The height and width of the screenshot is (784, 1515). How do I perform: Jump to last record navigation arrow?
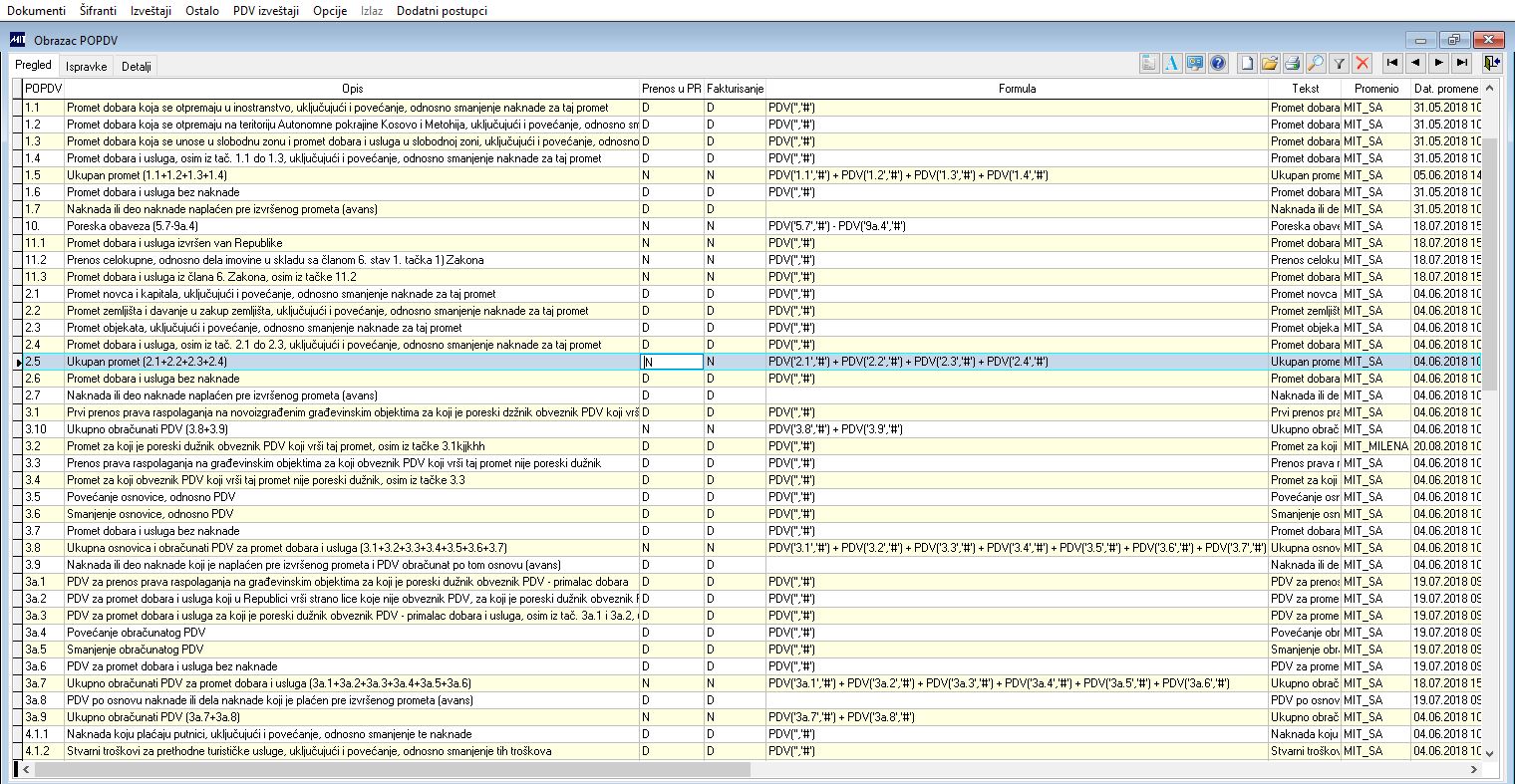1462,63
